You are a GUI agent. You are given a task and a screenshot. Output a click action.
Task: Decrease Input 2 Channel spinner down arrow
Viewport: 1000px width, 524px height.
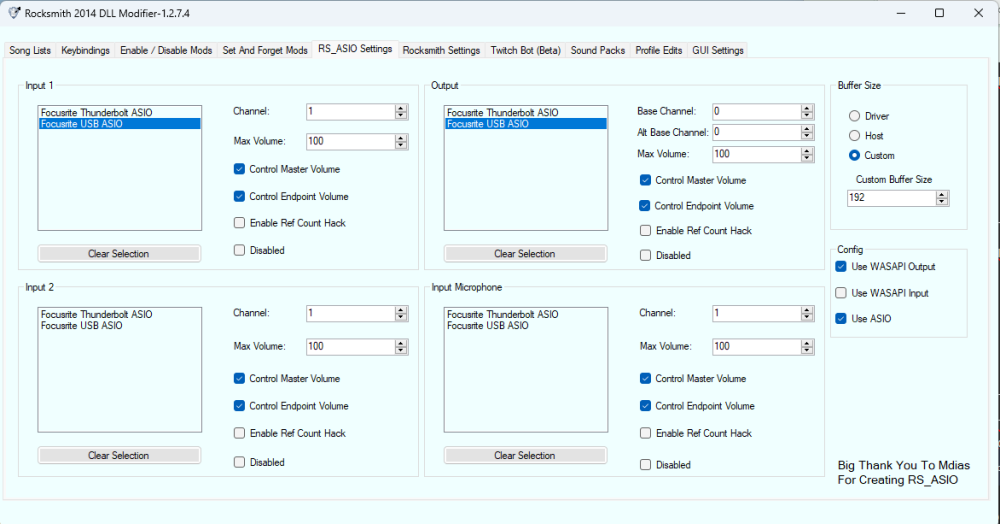pos(401,318)
